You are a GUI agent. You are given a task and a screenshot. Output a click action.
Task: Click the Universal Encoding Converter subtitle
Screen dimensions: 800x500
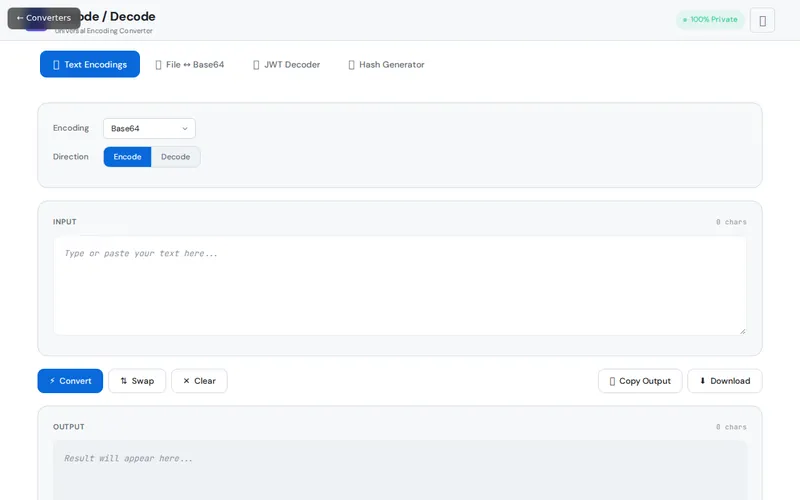(x=104, y=31)
